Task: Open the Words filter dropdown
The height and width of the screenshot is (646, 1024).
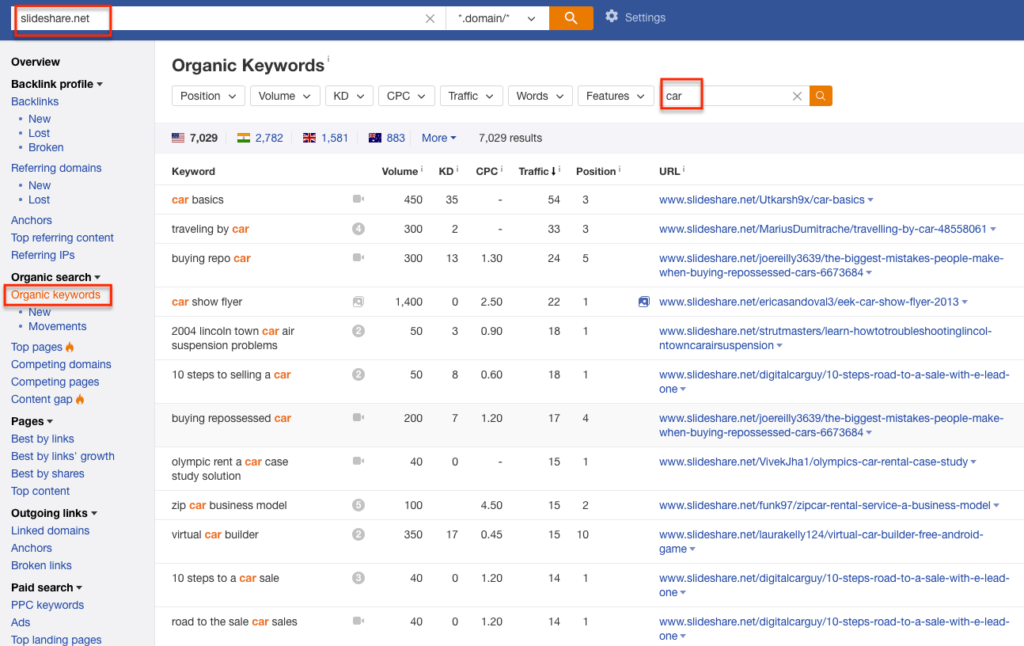Action: (540, 96)
